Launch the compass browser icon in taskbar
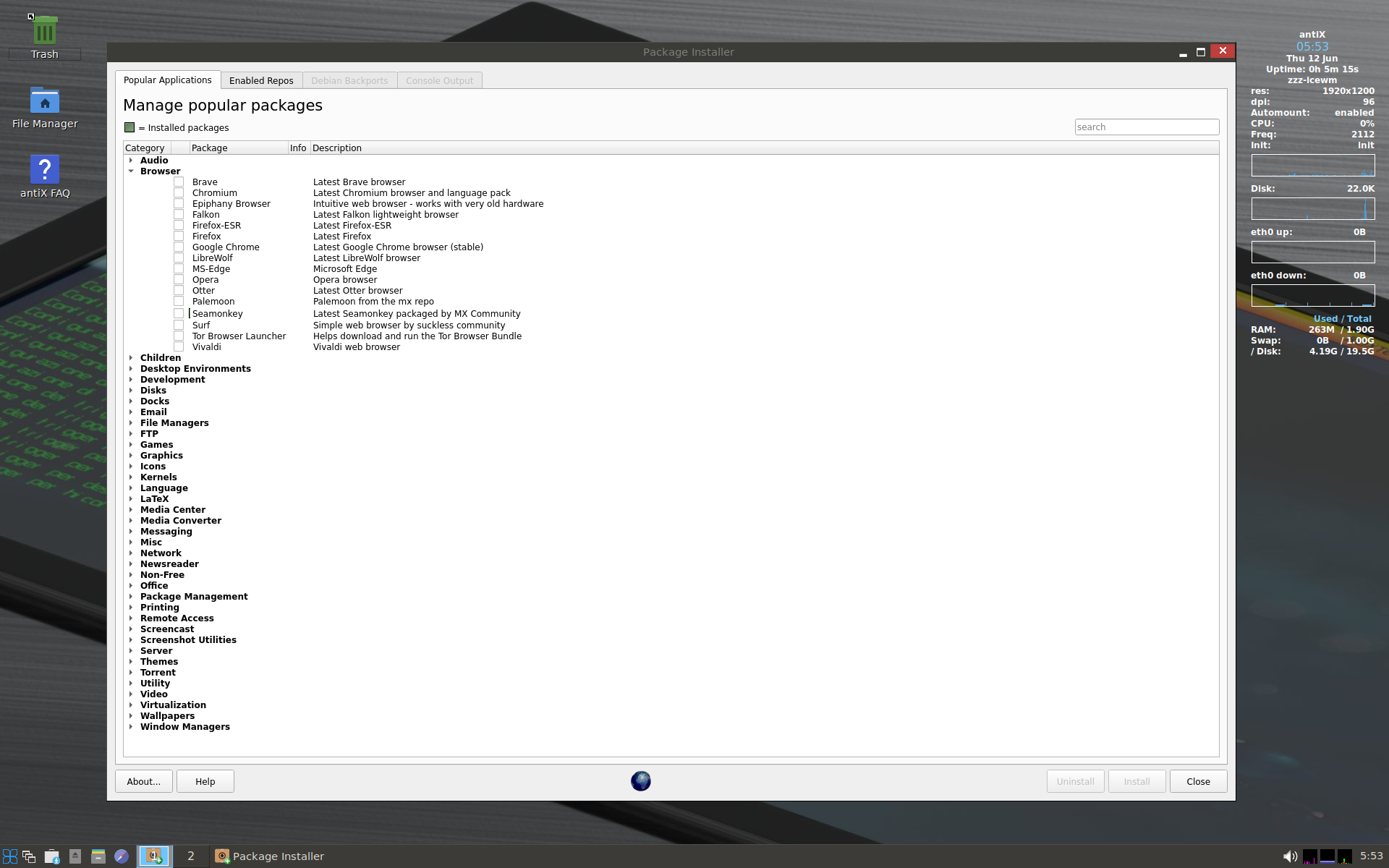Image resolution: width=1389 pixels, height=868 pixels. coord(122,856)
